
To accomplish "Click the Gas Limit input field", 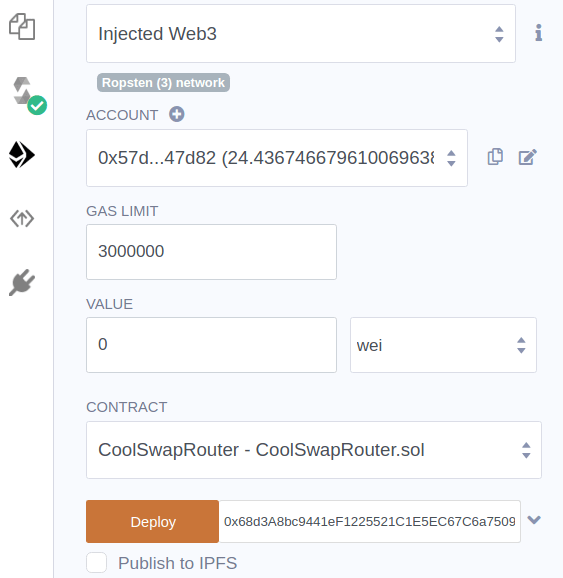I will click(211, 252).
